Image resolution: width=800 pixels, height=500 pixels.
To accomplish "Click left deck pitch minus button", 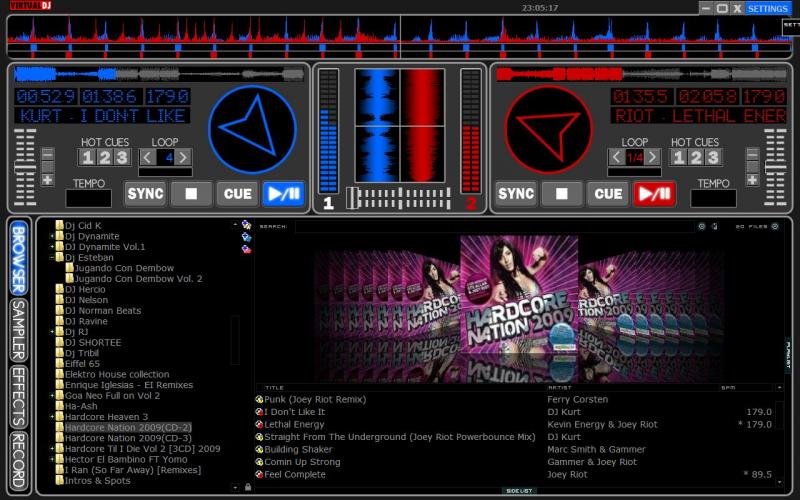I will tap(47, 154).
